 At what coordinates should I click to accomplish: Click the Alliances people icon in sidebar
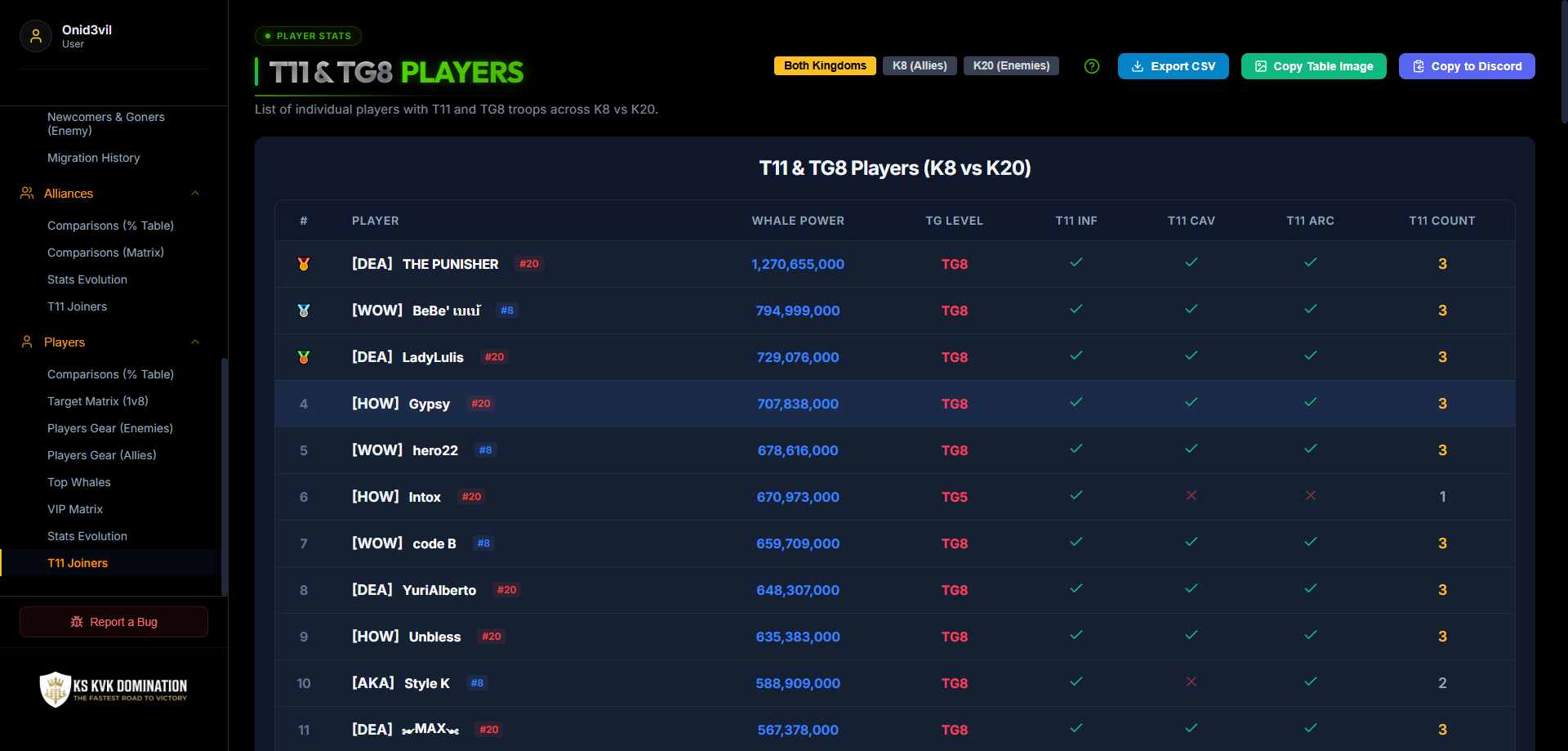(x=27, y=193)
